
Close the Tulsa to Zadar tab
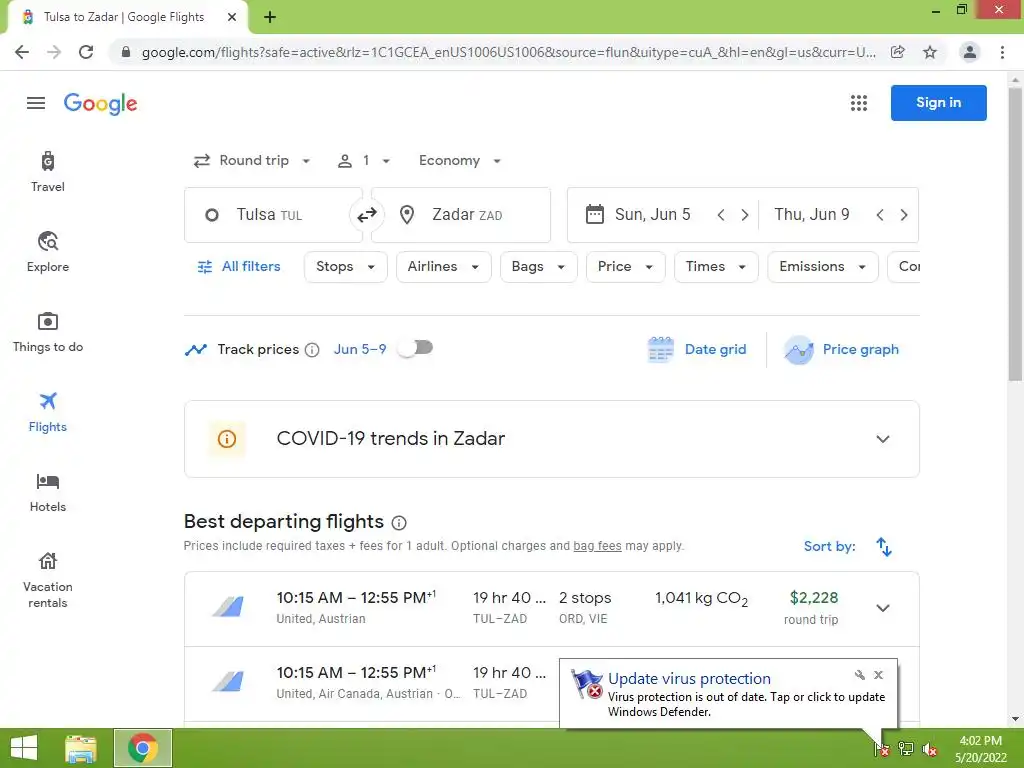232,17
